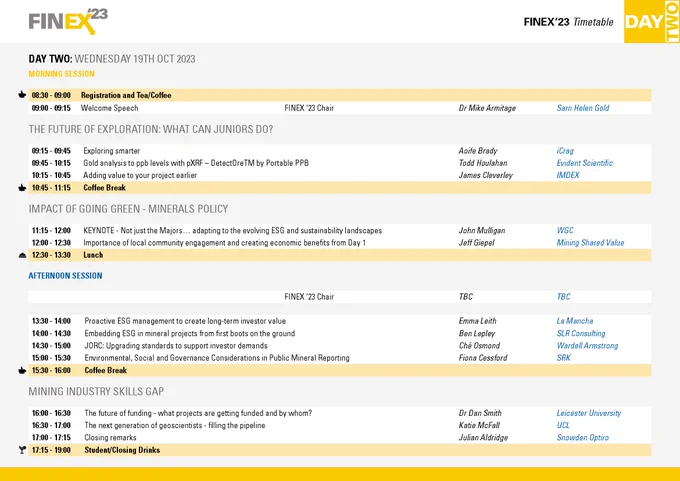Click speaker name Emma Leith
This screenshot has width=680, height=481.
click(x=477, y=321)
